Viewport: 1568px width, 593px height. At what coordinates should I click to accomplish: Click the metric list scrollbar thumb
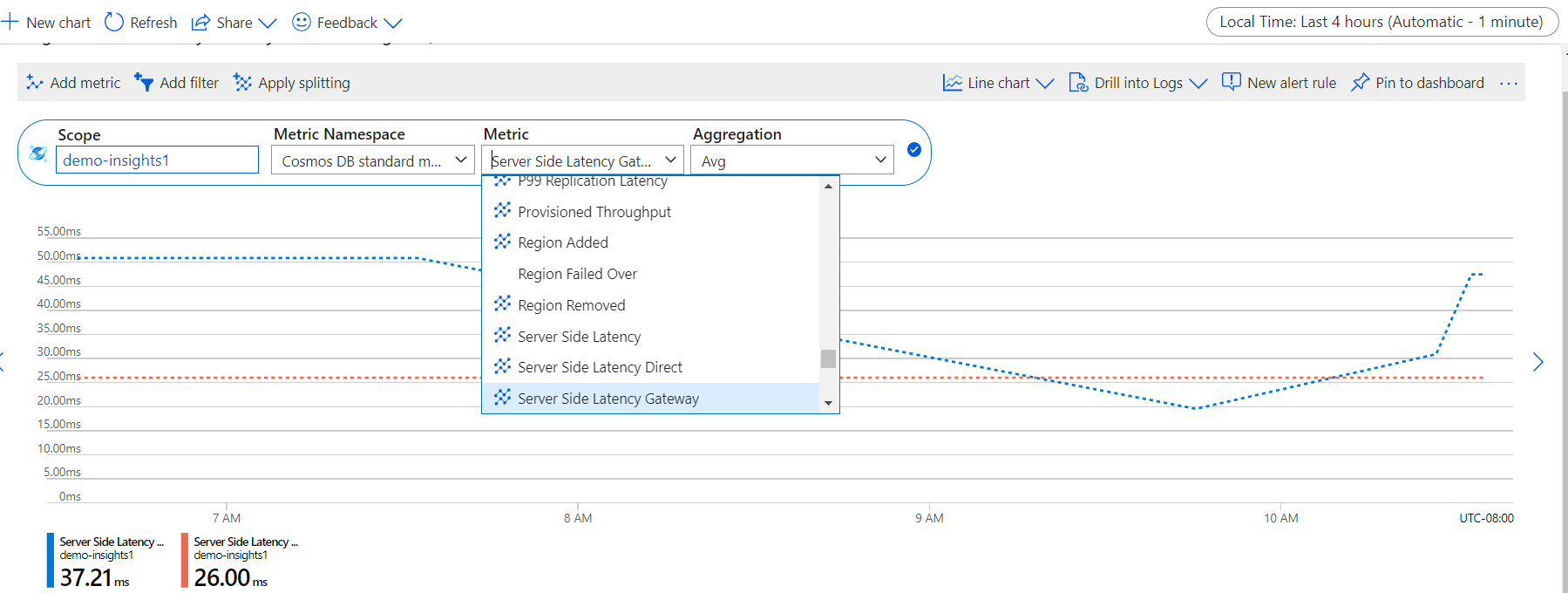click(x=828, y=358)
